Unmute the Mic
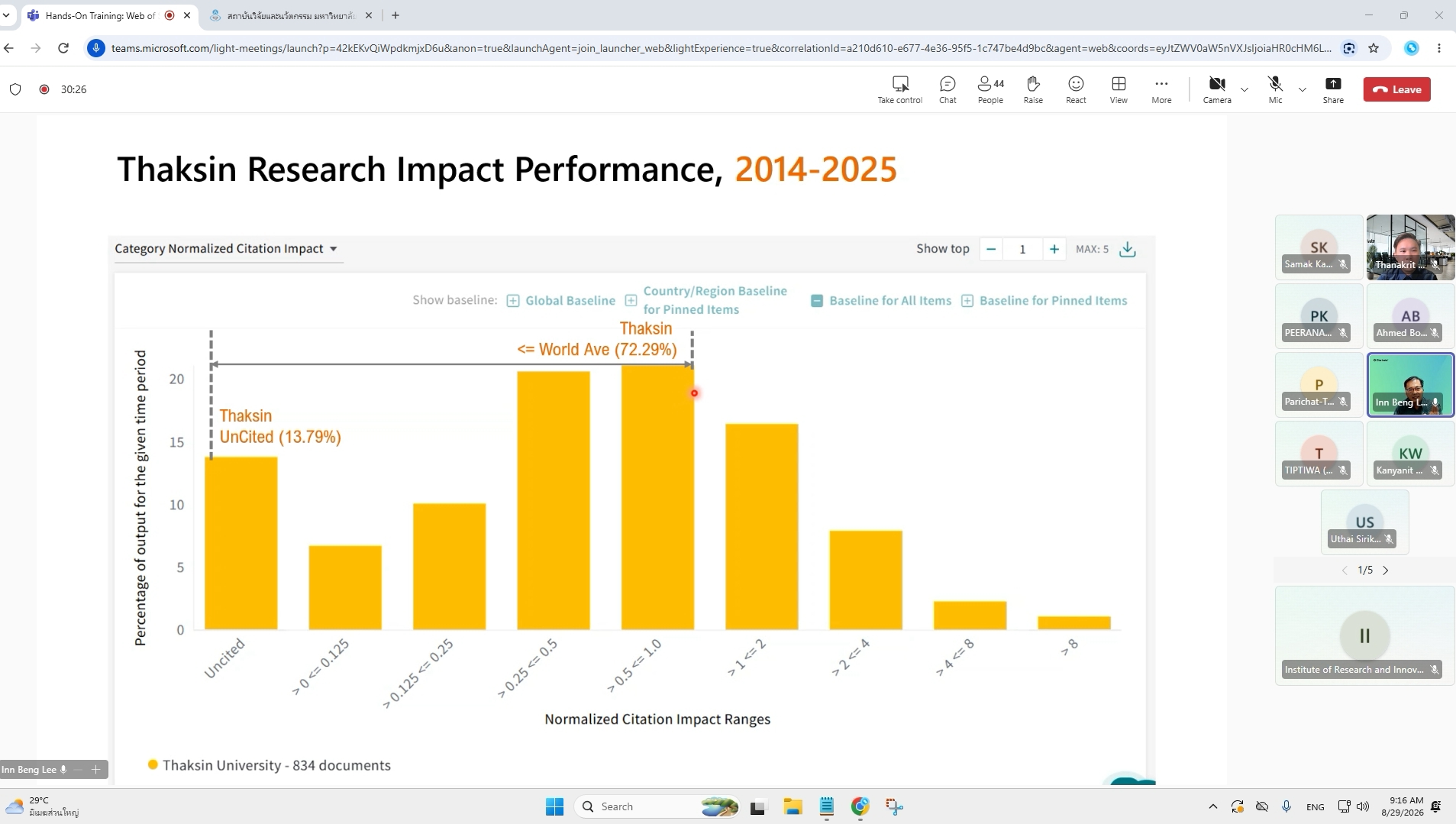 pyautogui.click(x=1275, y=89)
